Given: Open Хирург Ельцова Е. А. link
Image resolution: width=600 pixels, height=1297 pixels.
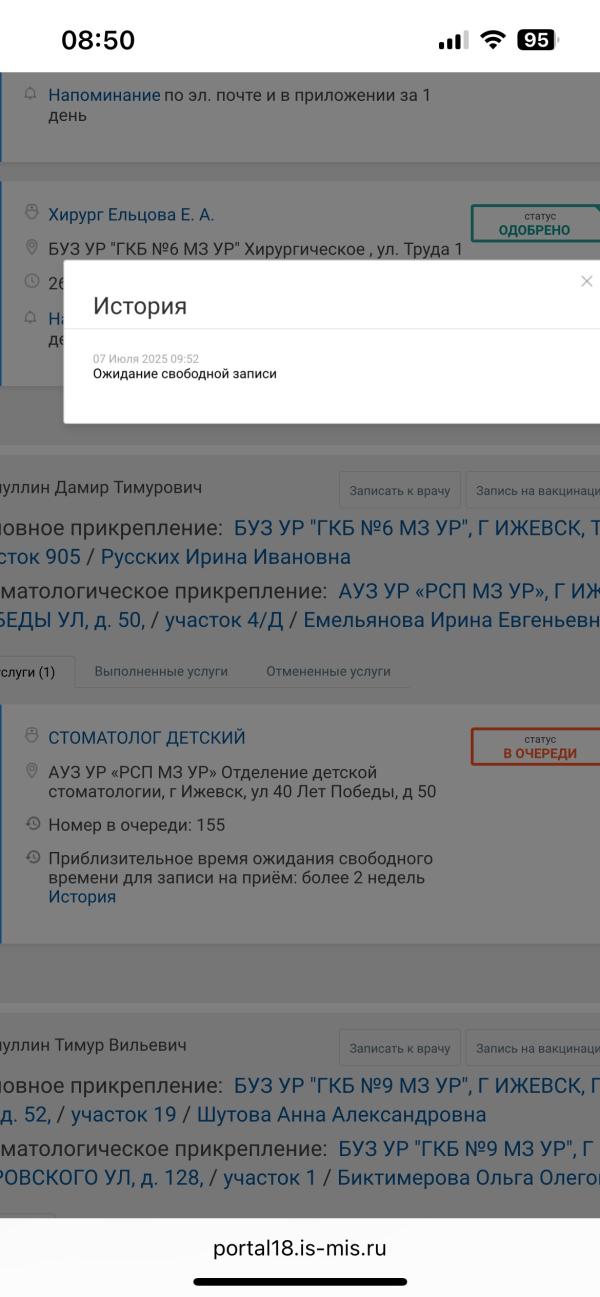Looking at the screenshot, I should (x=131, y=215).
